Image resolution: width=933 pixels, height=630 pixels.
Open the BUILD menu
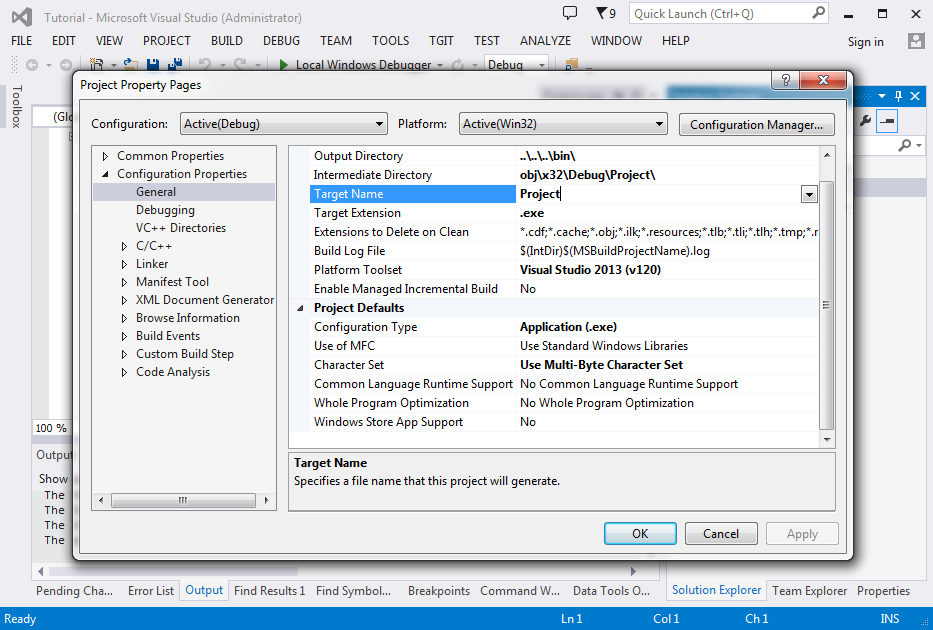[x=227, y=40]
